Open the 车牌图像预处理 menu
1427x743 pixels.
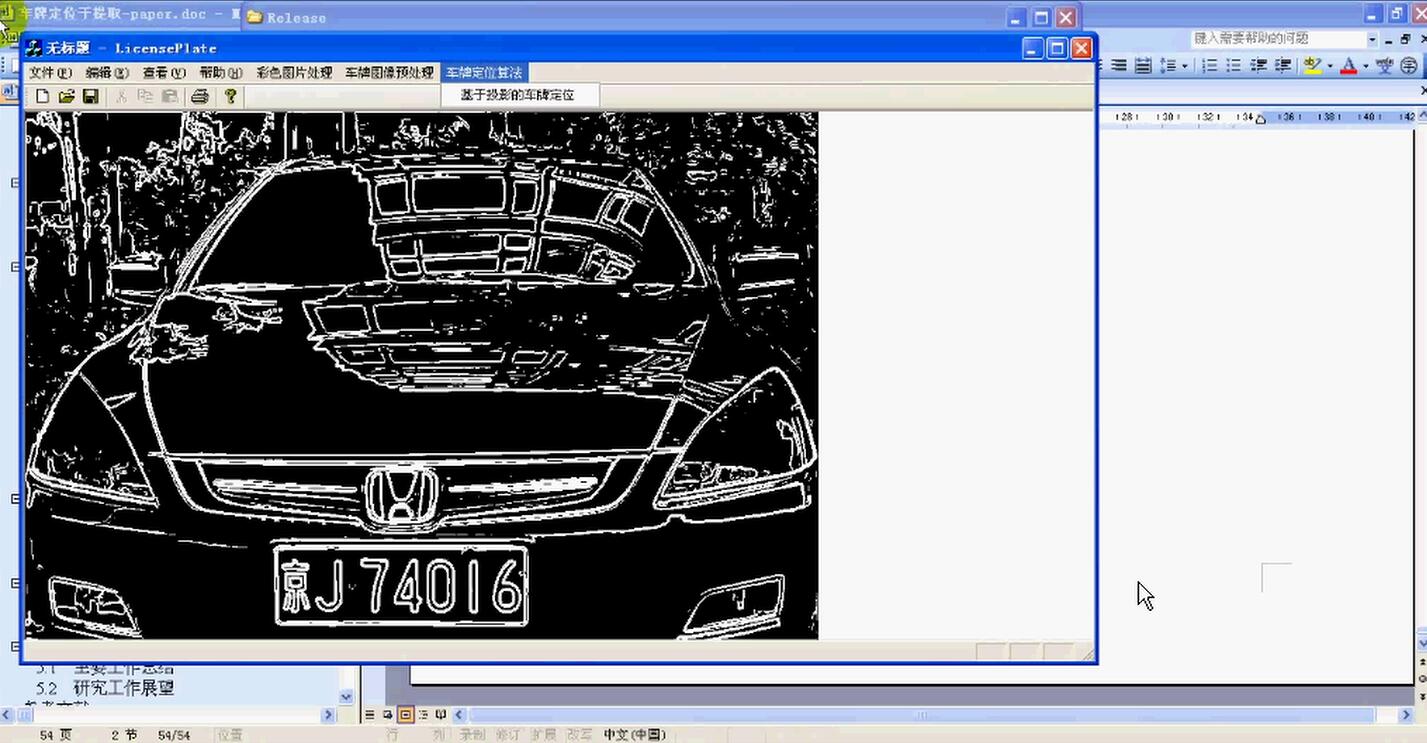point(389,73)
